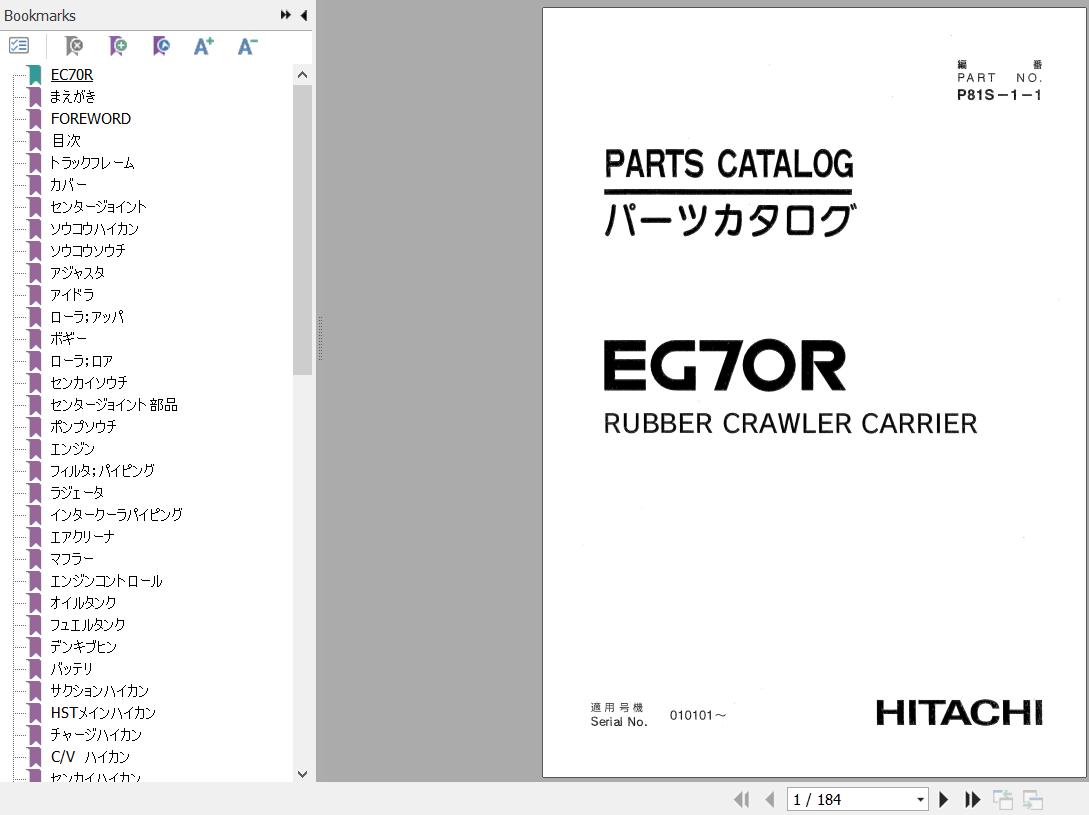
Task: Open the bookmark options menu icon
Action: pos(19,46)
